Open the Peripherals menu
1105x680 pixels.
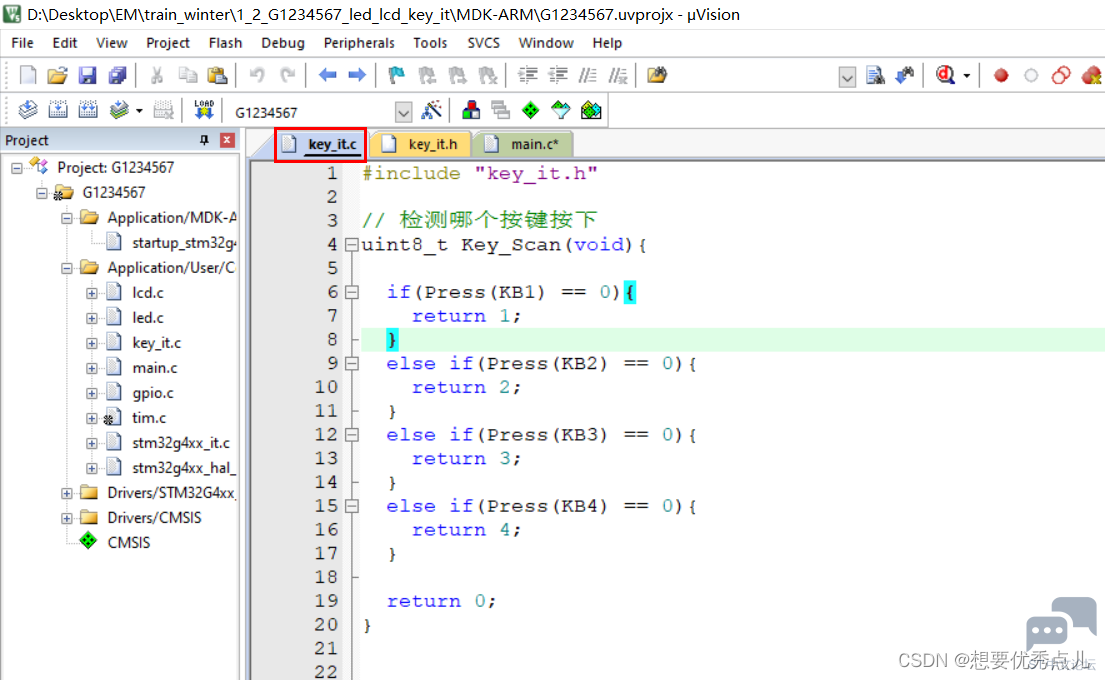pyautogui.click(x=359, y=43)
